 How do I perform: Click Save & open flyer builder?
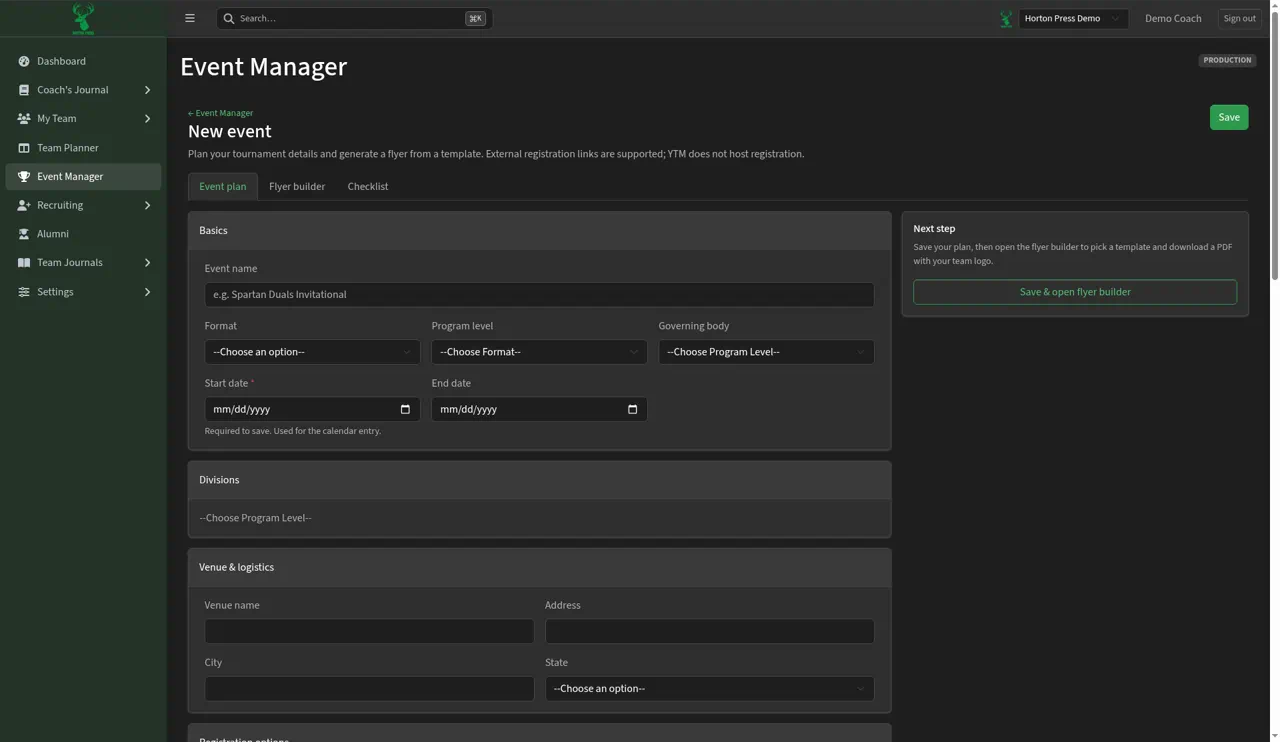(1075, 292)
